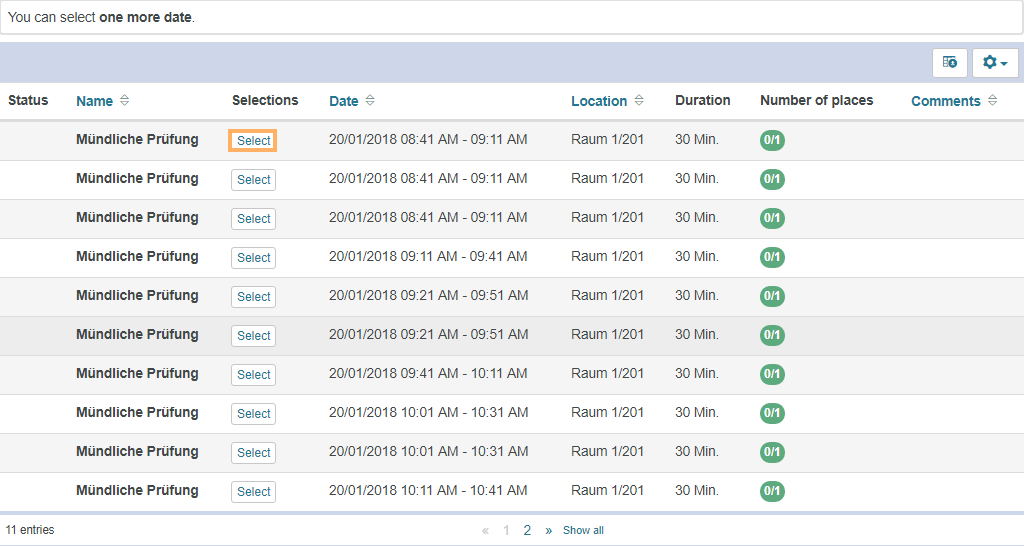Sort by Location column header text
The height and width of the screenshot is (546, 1025).
pos(599,101)
